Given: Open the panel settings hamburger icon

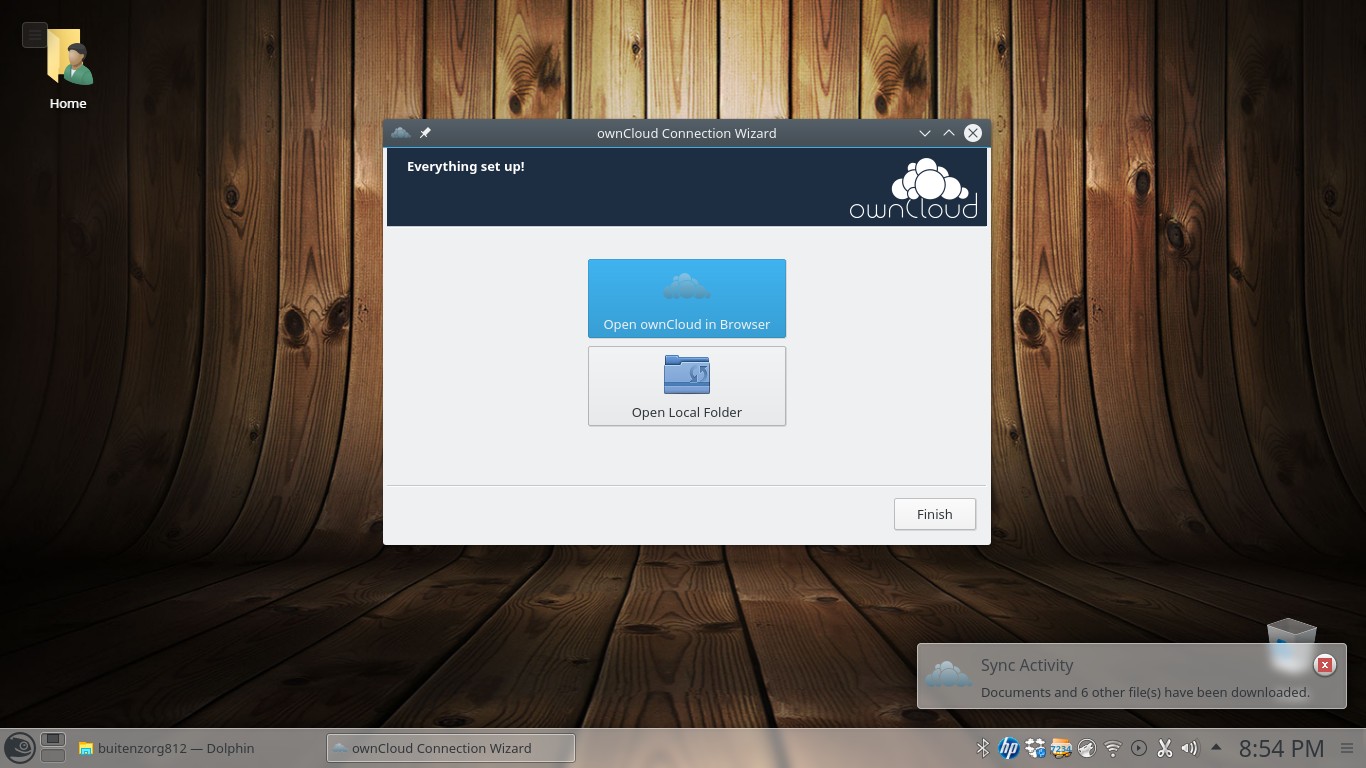Looking at the screenshot, I should (1348, 748).
